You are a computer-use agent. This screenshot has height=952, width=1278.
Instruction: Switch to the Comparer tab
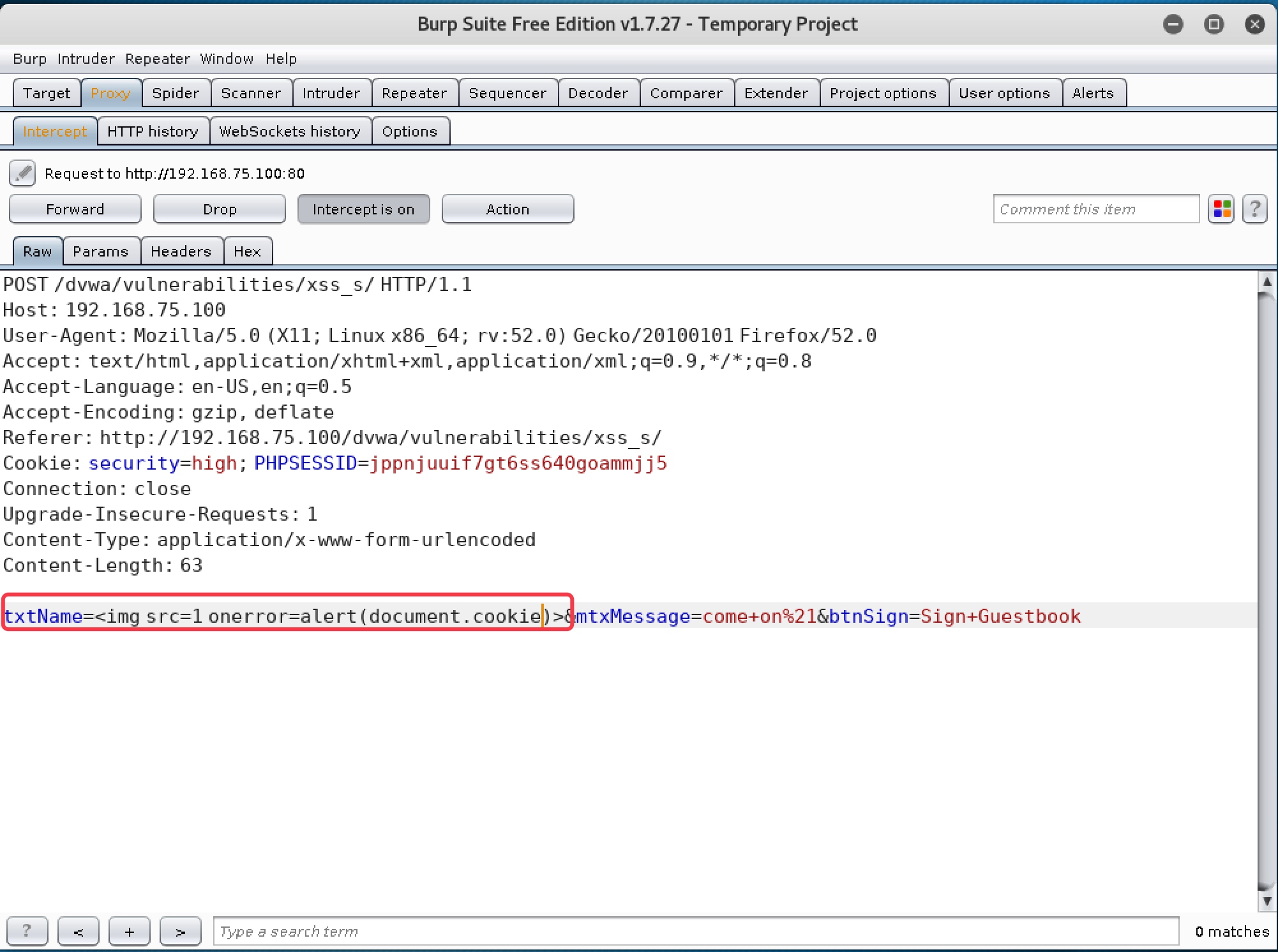pos(686,93)
